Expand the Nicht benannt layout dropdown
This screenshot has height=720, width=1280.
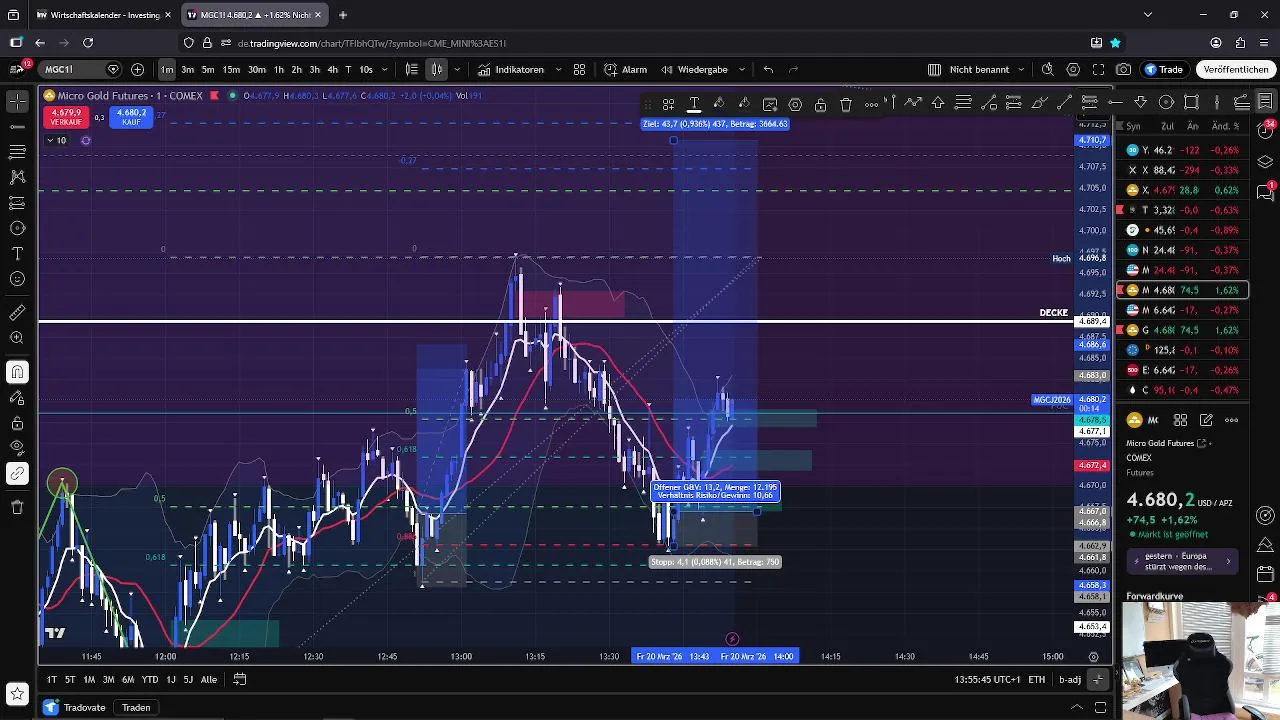point(1021,69)
